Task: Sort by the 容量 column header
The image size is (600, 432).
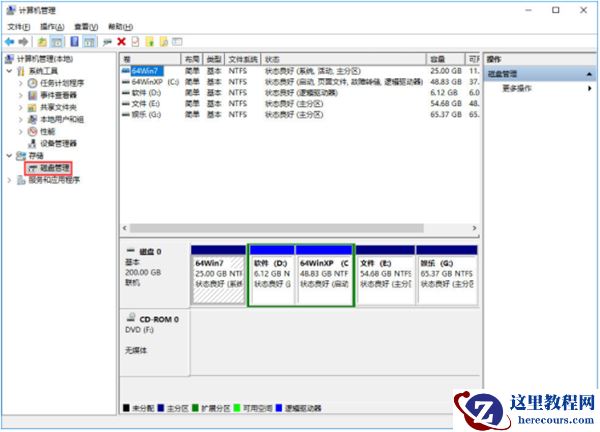Action: coord(445,59)
